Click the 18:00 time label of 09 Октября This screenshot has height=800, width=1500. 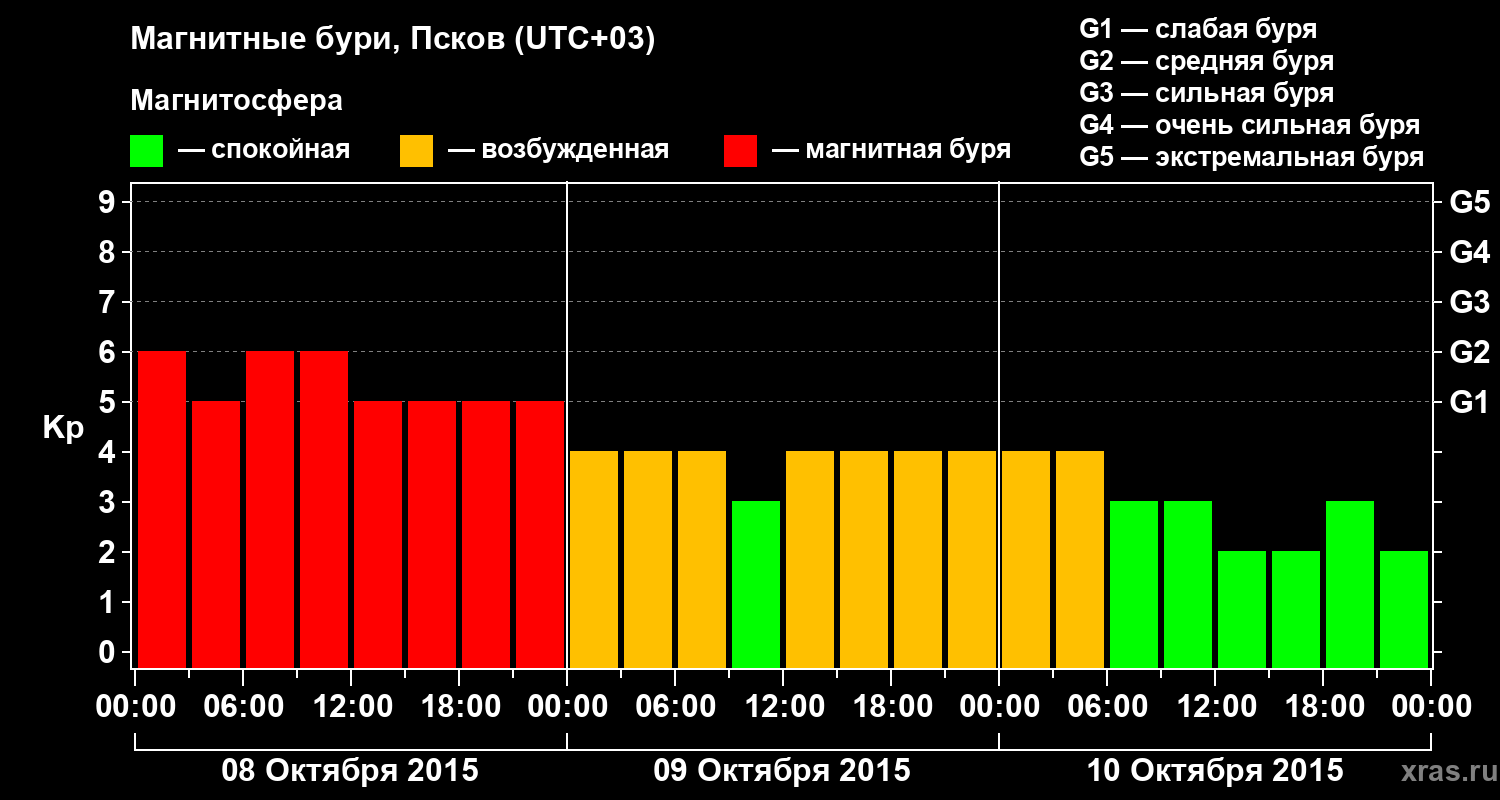[891, 706]
